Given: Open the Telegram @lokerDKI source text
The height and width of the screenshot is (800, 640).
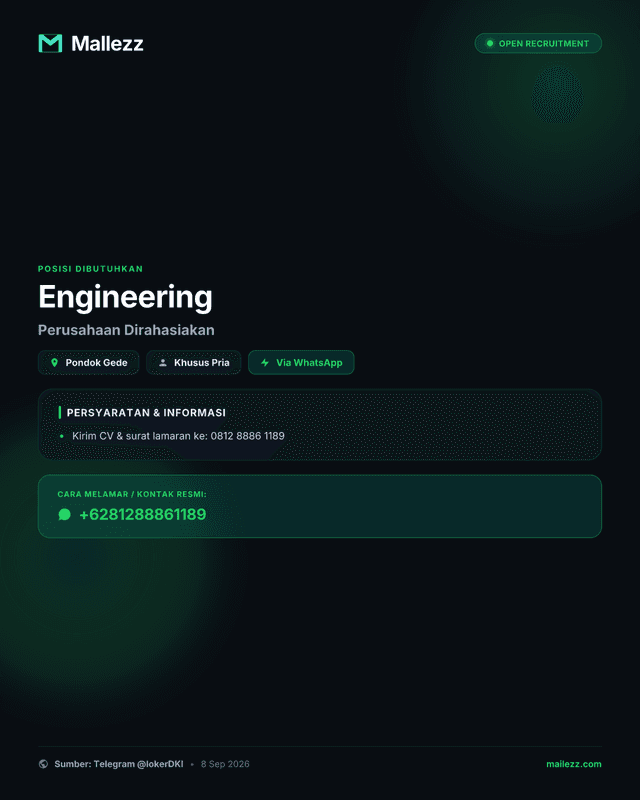Looking at the screenshot, I should click(x=118, y=764).
